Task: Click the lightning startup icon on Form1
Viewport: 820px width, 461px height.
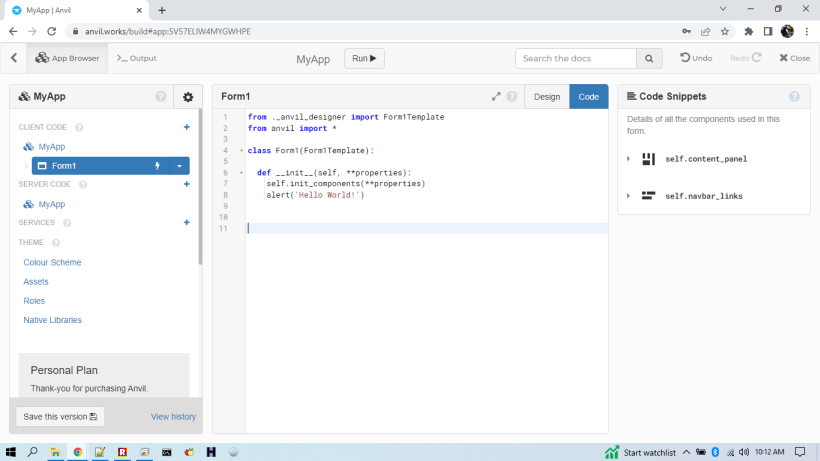Action: (157, 166)
